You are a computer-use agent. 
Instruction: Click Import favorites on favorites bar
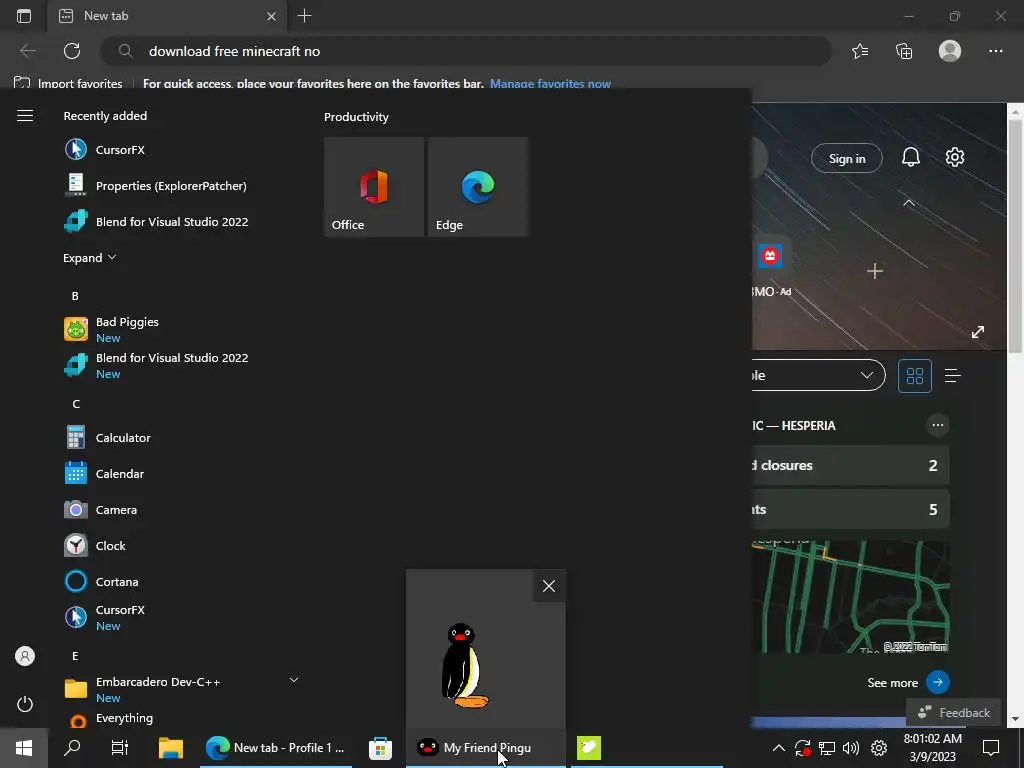(68, 84)
